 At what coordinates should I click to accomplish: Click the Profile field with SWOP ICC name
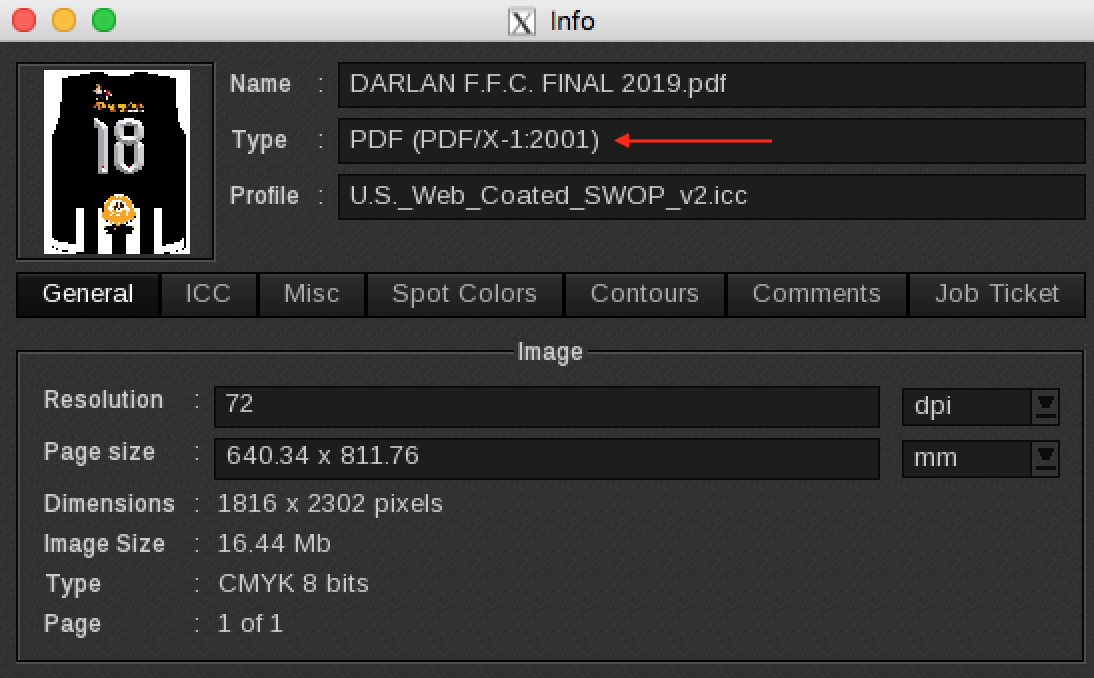tap(710, 196)
